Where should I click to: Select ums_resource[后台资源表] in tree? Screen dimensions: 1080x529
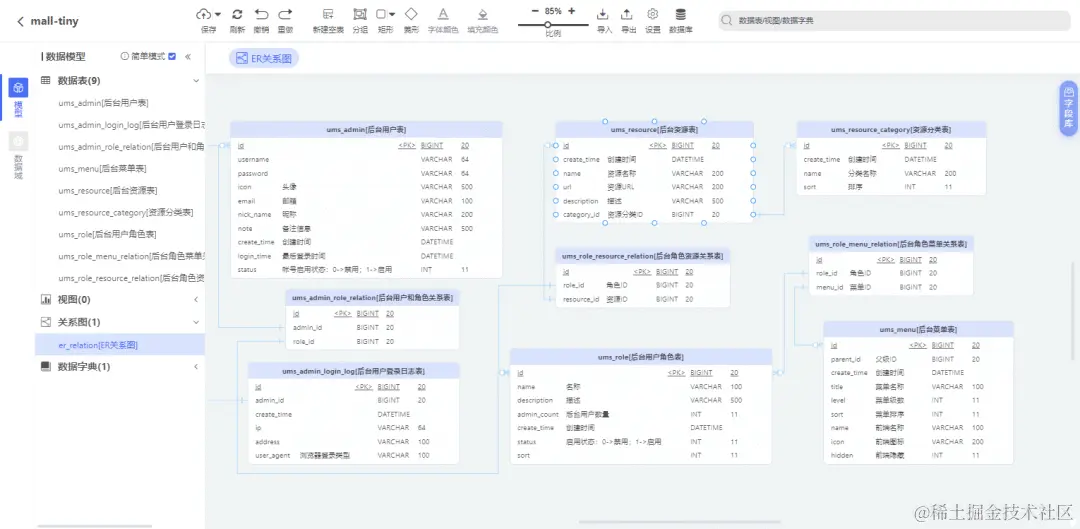coord(108,191)
